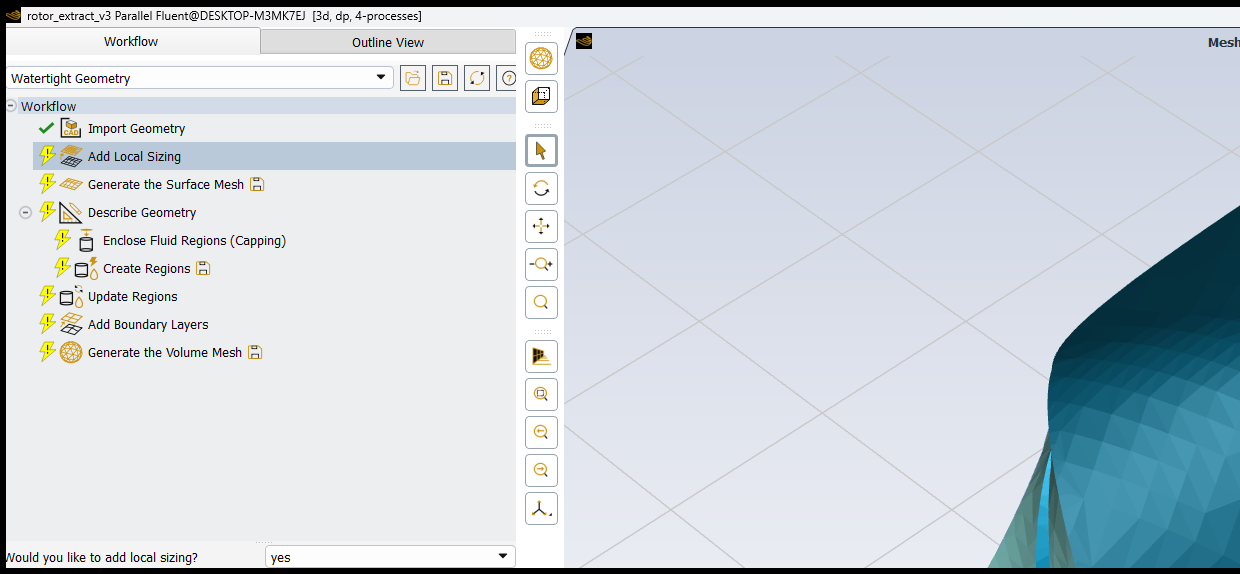This screenshot has width=1240, height=574.
Task: Click the Generate the Volume Mesh sphere icon
Action: coord(71,352)
